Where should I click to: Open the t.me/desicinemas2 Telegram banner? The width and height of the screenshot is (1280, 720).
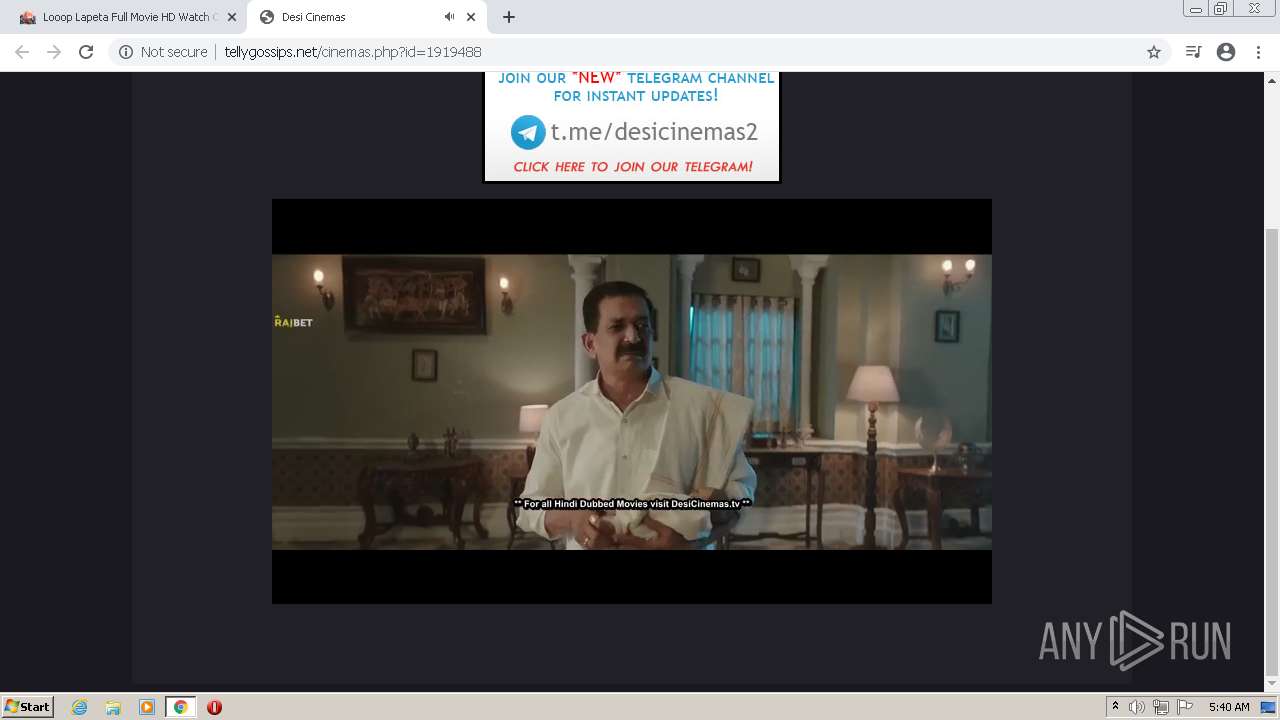click(x=632, y=127)
